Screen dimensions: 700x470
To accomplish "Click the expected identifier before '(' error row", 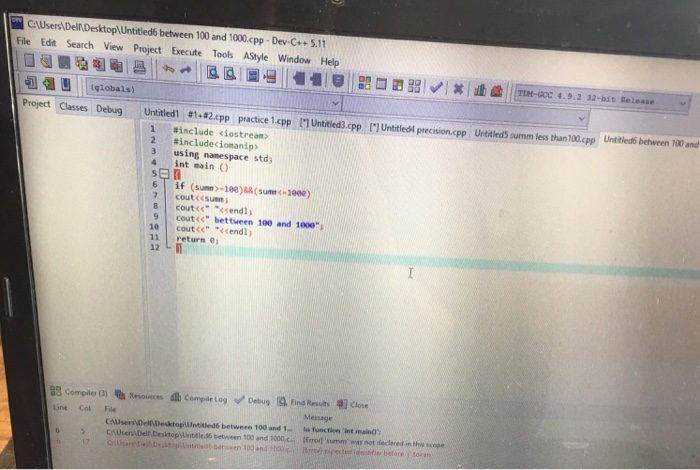I will click(x=243, y=448).
